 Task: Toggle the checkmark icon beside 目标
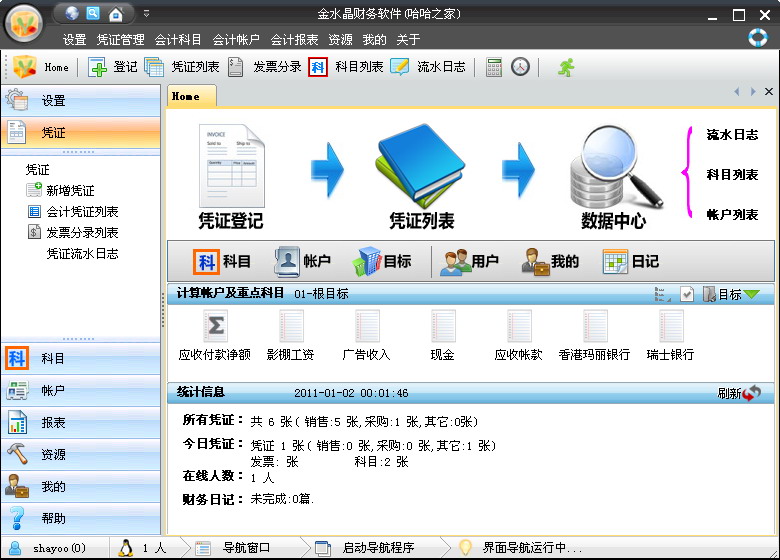click(686, 294)
